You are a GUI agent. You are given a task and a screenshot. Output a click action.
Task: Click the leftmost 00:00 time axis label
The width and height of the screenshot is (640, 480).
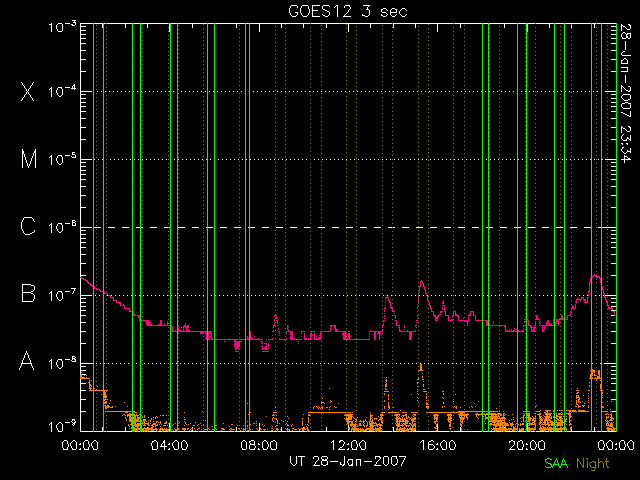(80, 445)
